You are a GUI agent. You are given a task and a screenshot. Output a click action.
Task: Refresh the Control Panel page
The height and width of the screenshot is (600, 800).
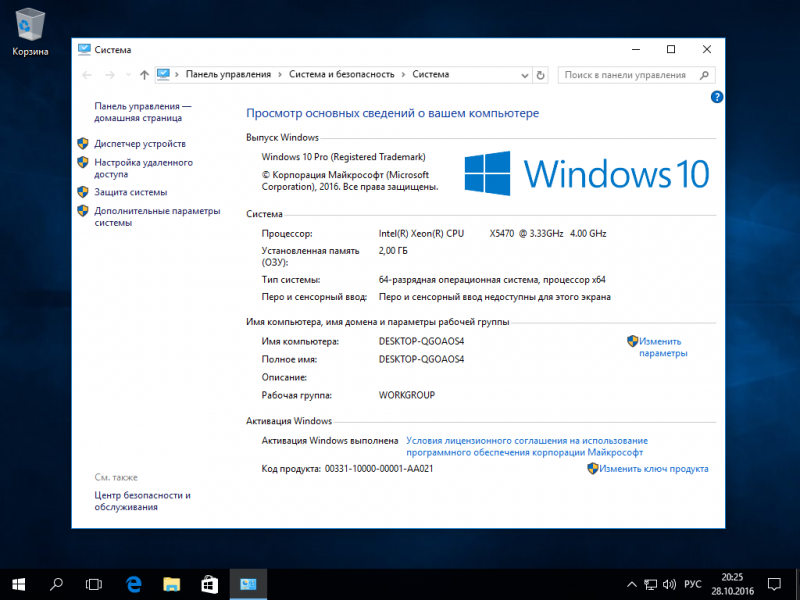(540, 75)
